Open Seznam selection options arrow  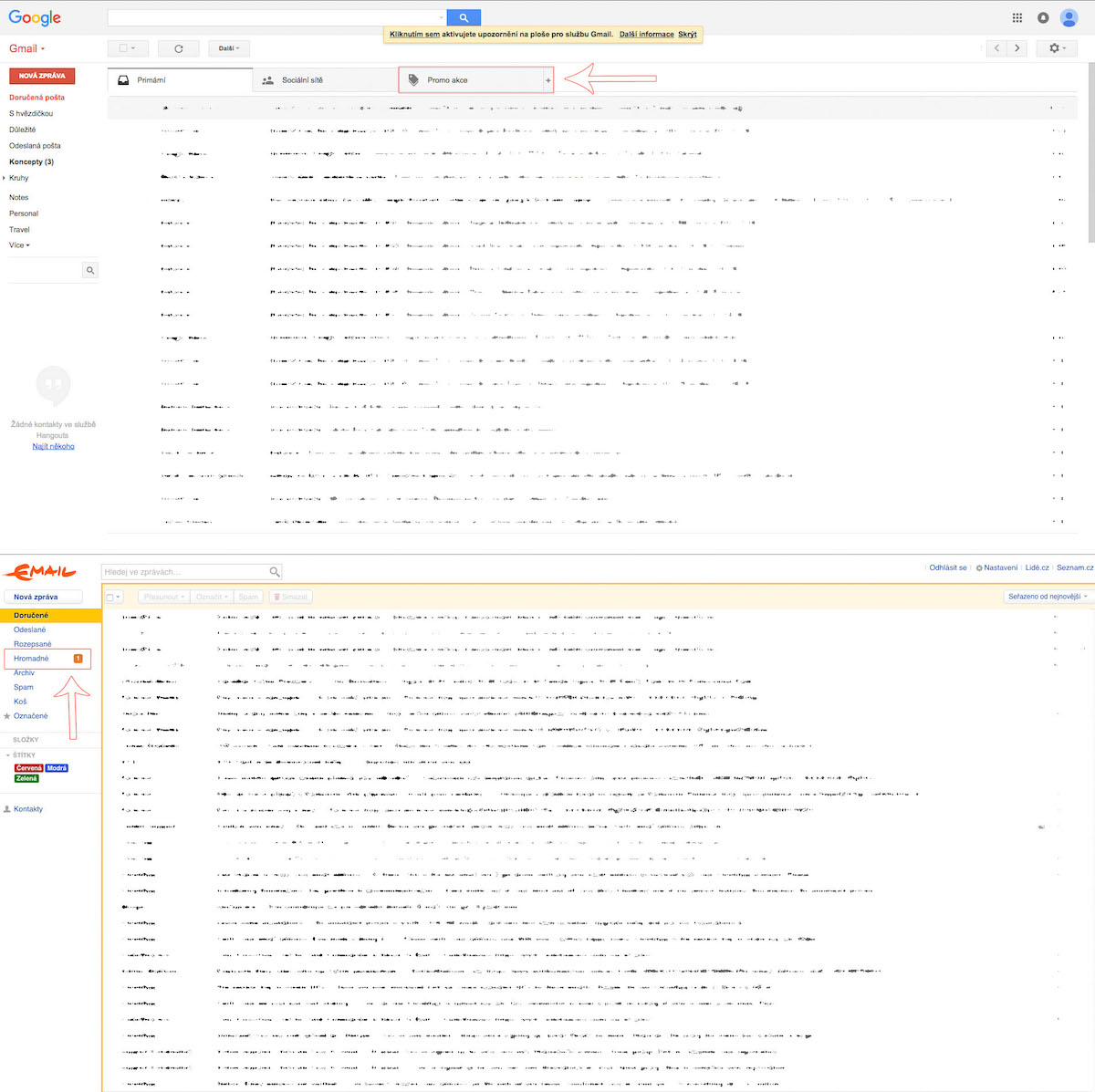[118, 597]
